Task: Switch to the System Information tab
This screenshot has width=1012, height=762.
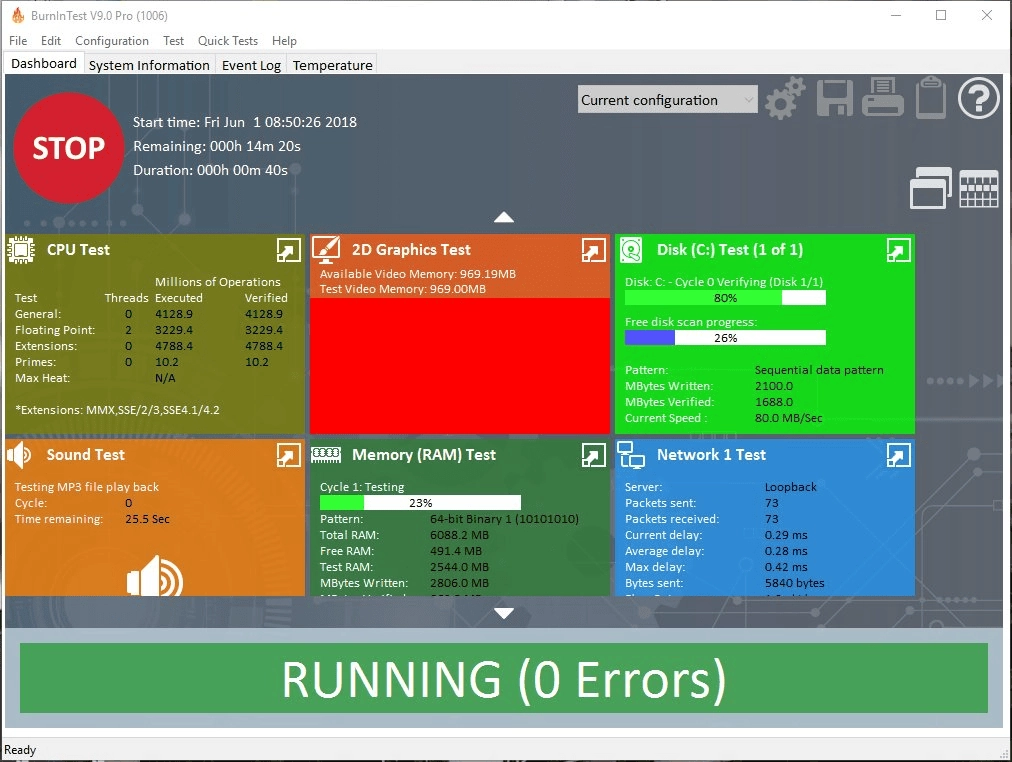Action: tap(149, 65)
